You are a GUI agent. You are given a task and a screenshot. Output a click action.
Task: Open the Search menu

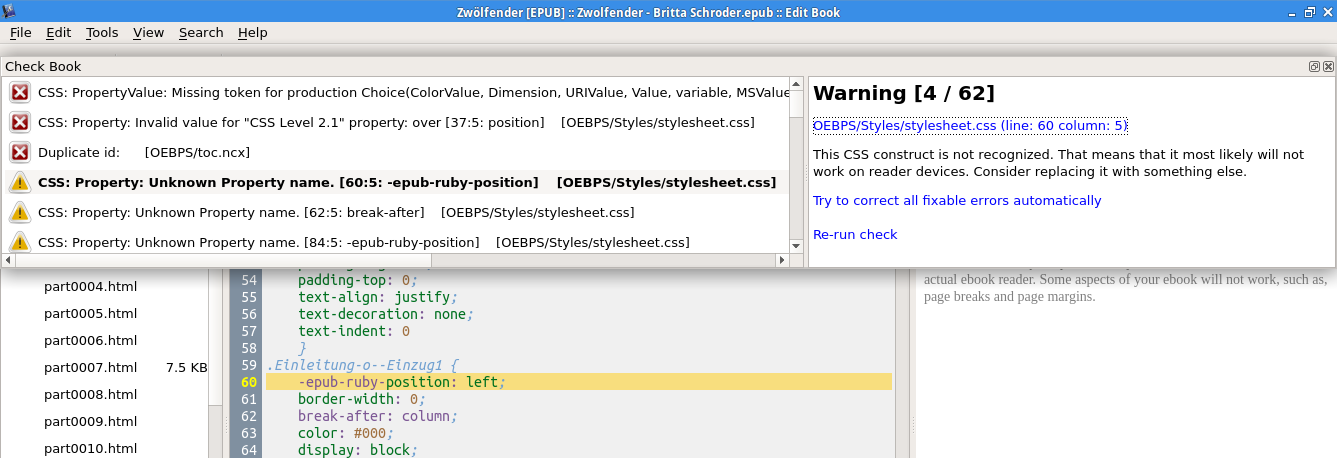pyautogui.click(x=201, y=32)
